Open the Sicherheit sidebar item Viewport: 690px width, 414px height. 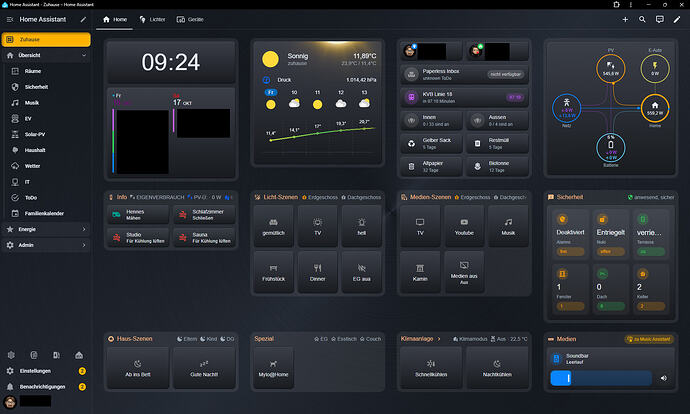click(x=46, y=87)
